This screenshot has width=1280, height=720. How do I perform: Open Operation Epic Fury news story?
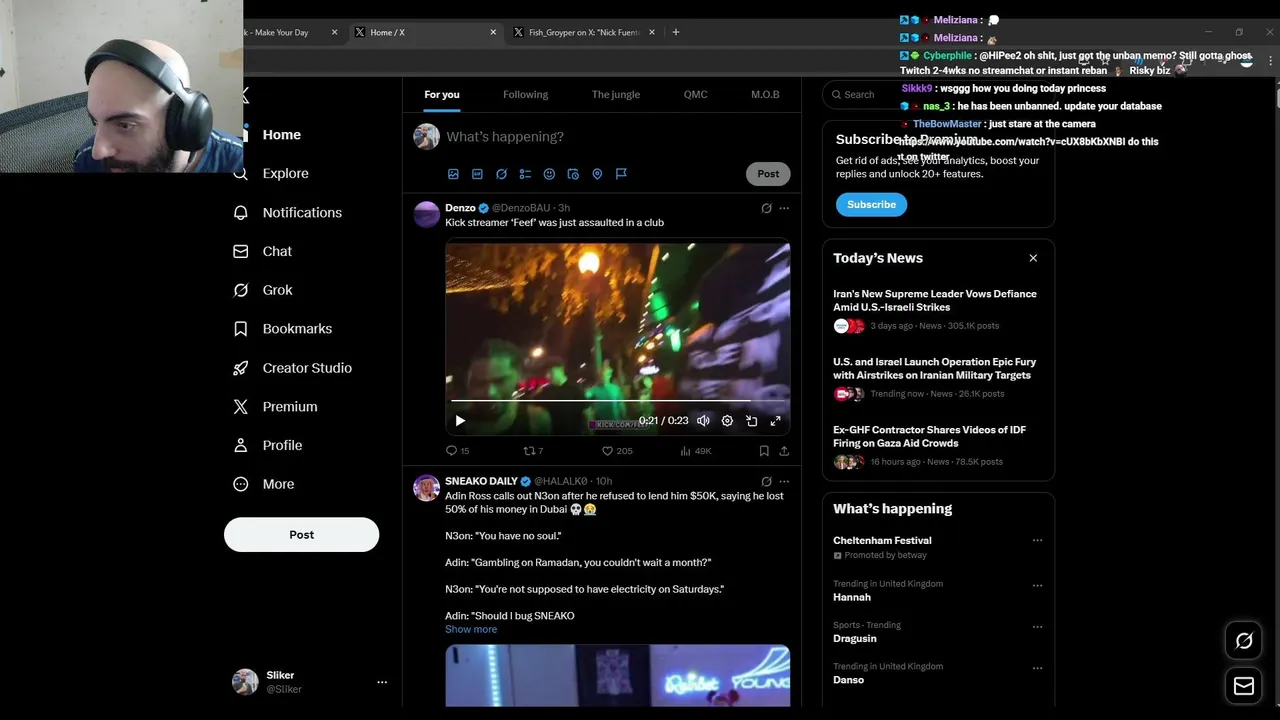click(x=934, y=368)
